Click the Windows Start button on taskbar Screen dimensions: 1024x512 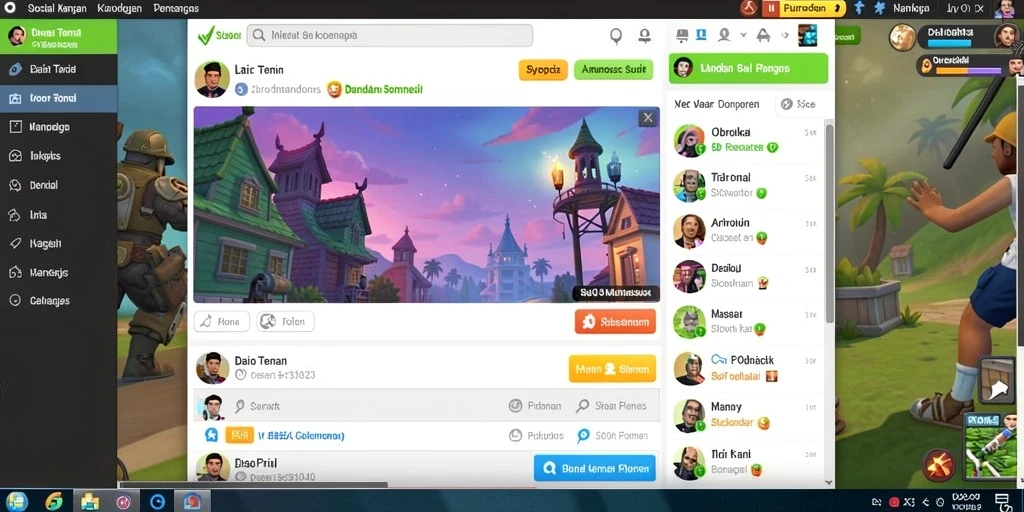click(16, 501)
